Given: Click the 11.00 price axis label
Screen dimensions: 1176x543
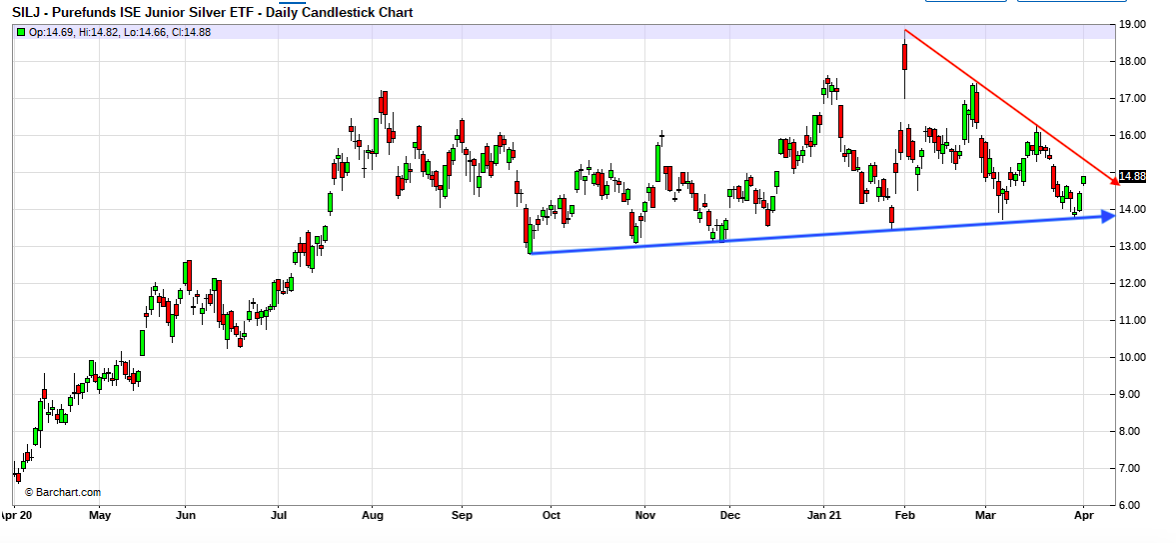Looking at the screenshot, I should click(x=1133, y=320).
